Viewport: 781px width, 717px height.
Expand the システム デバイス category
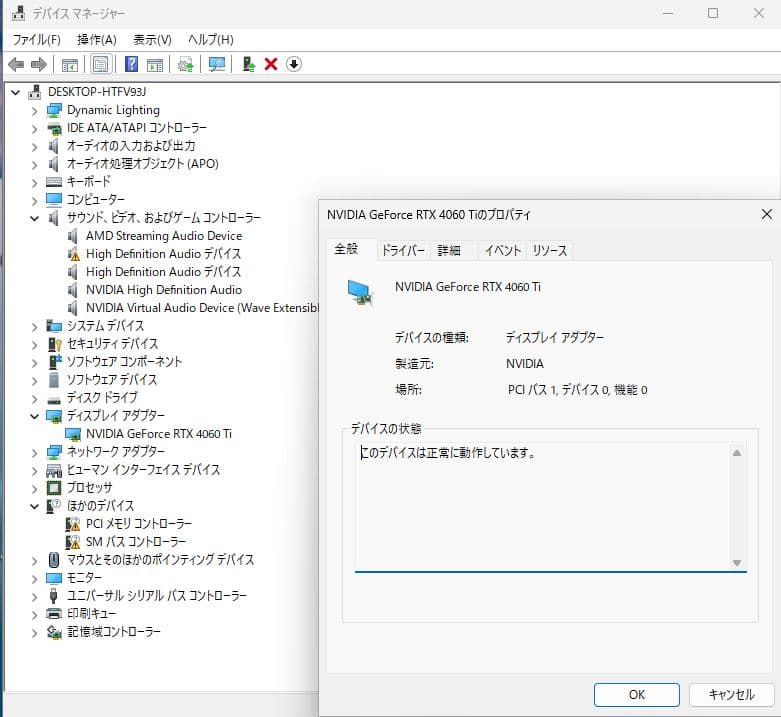coord(34,326)
